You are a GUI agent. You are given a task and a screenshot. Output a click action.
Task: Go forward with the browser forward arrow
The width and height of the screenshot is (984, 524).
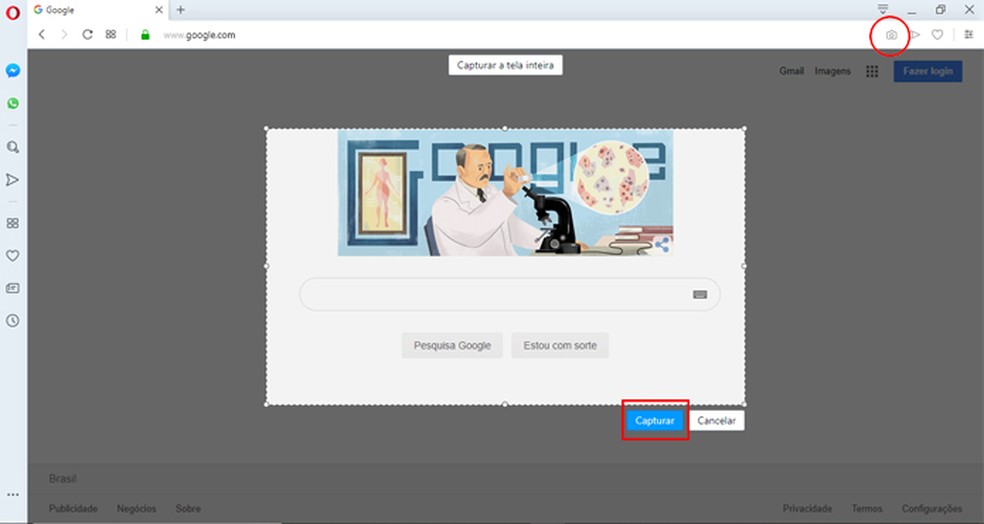[64, 35]
